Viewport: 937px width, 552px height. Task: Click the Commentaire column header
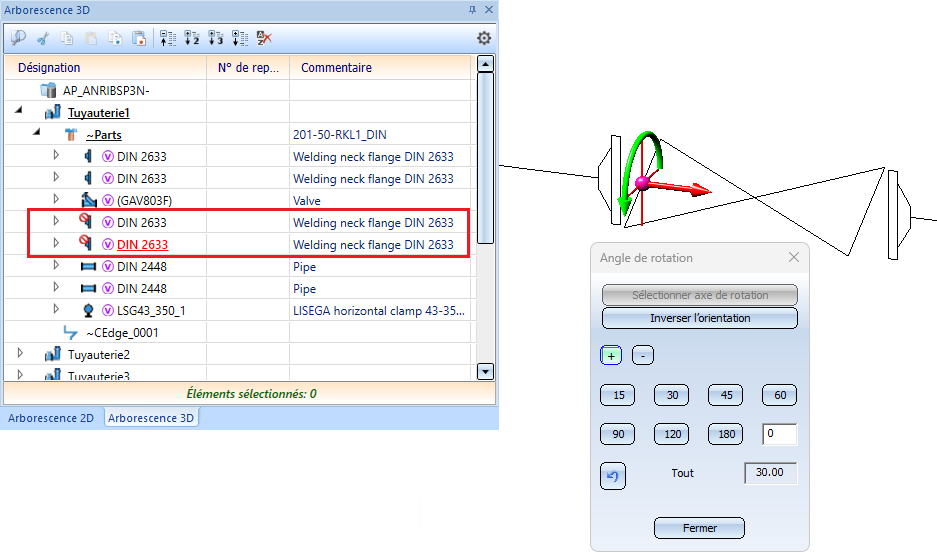pos(382,68)
